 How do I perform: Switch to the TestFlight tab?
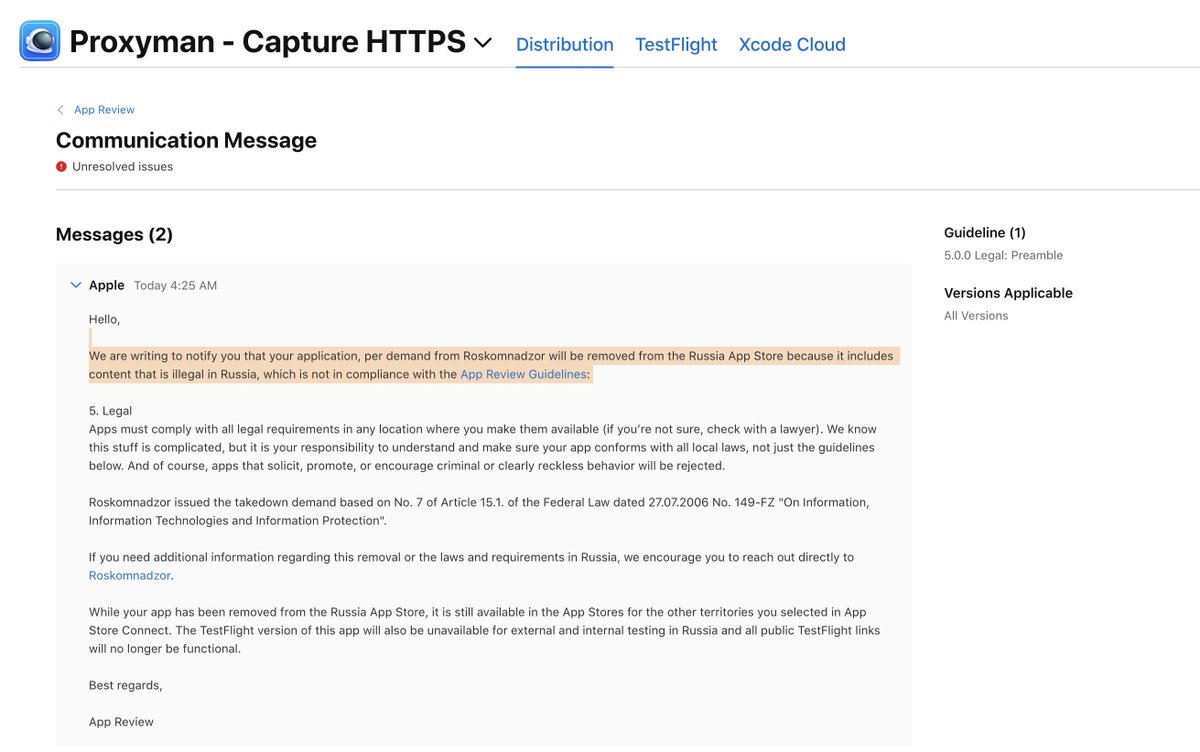coord(676,44)
